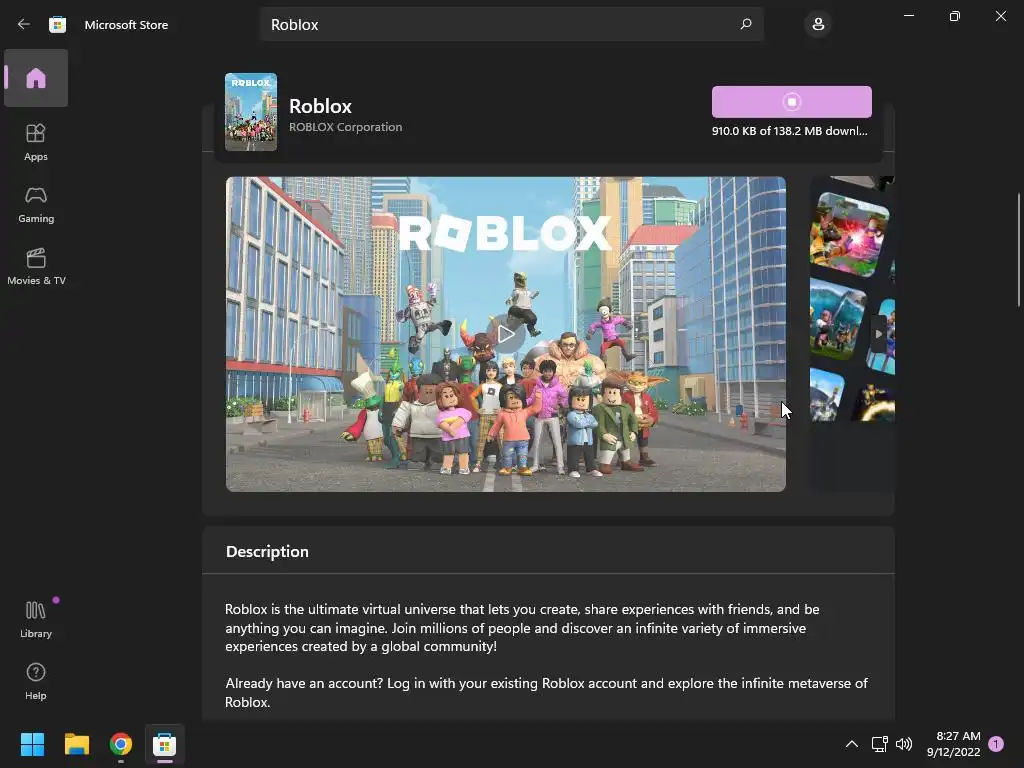
Task: Open the Windows Start menu
Action: click(32, 744)
